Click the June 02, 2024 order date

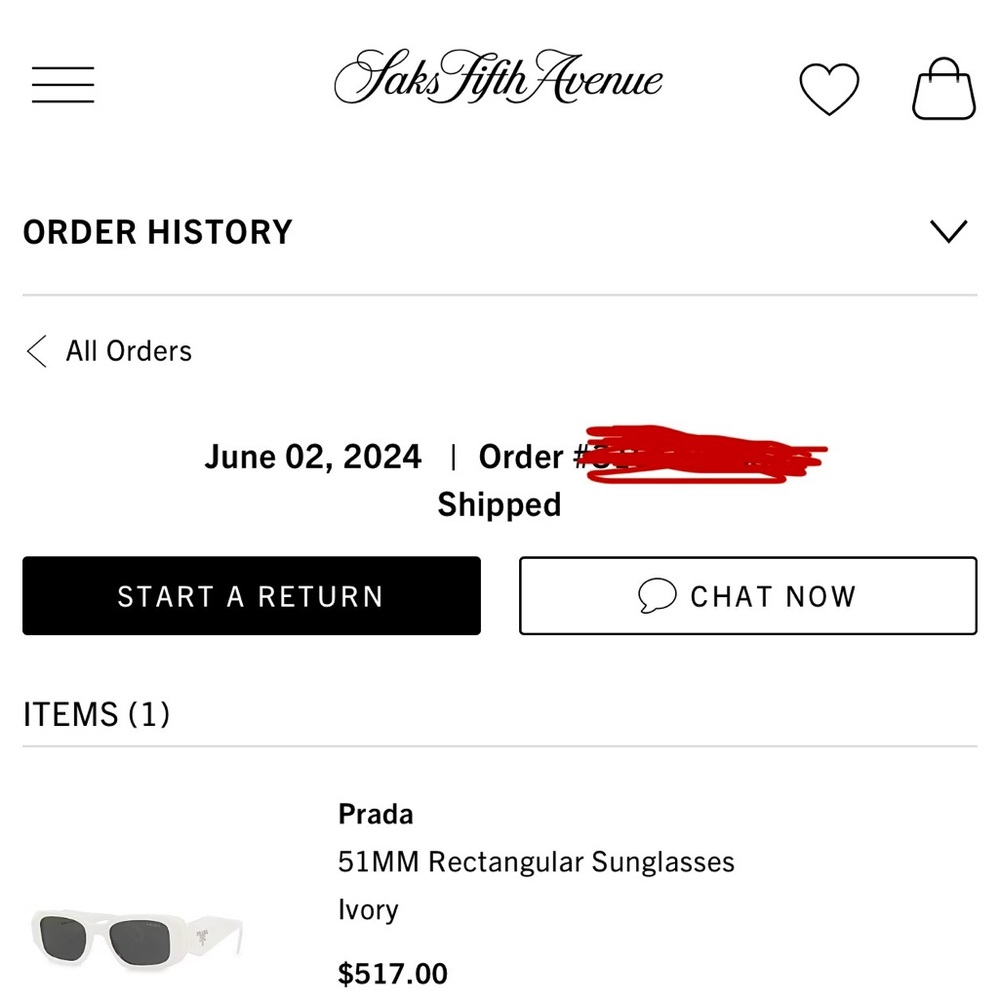pyautogui.click(x=312, y=456)
